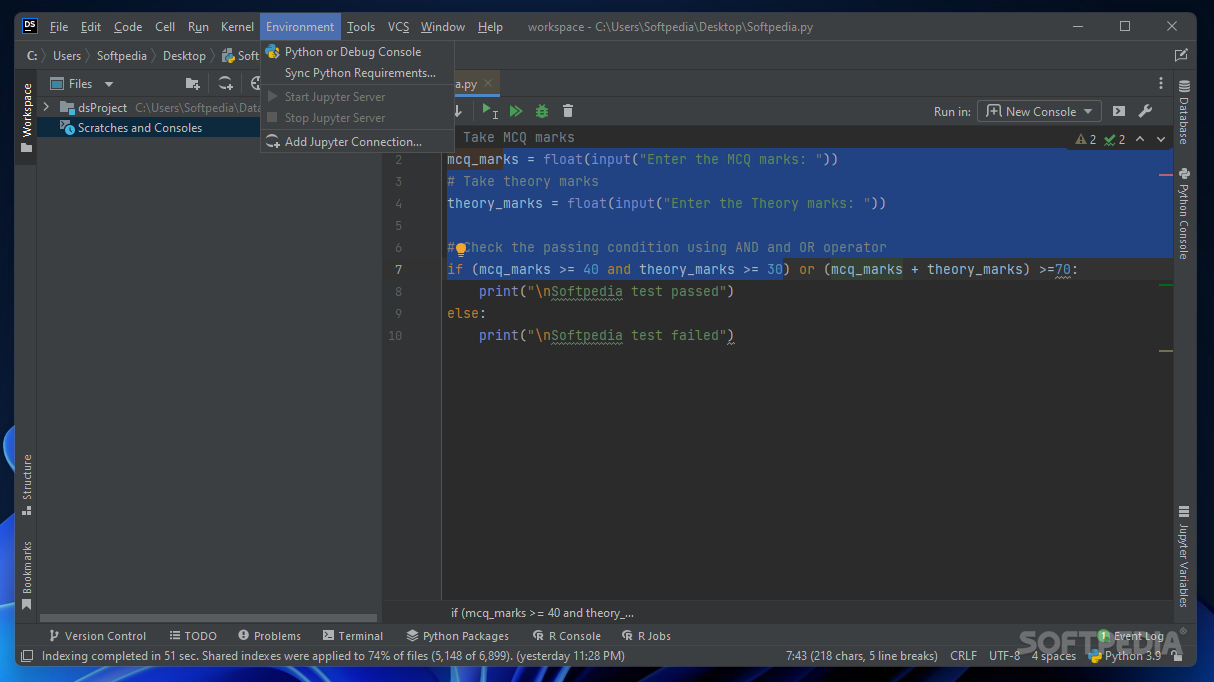1214x682 pixels.
Task: Click the 7:43 caret position indicator
Action: click(862, 656)
